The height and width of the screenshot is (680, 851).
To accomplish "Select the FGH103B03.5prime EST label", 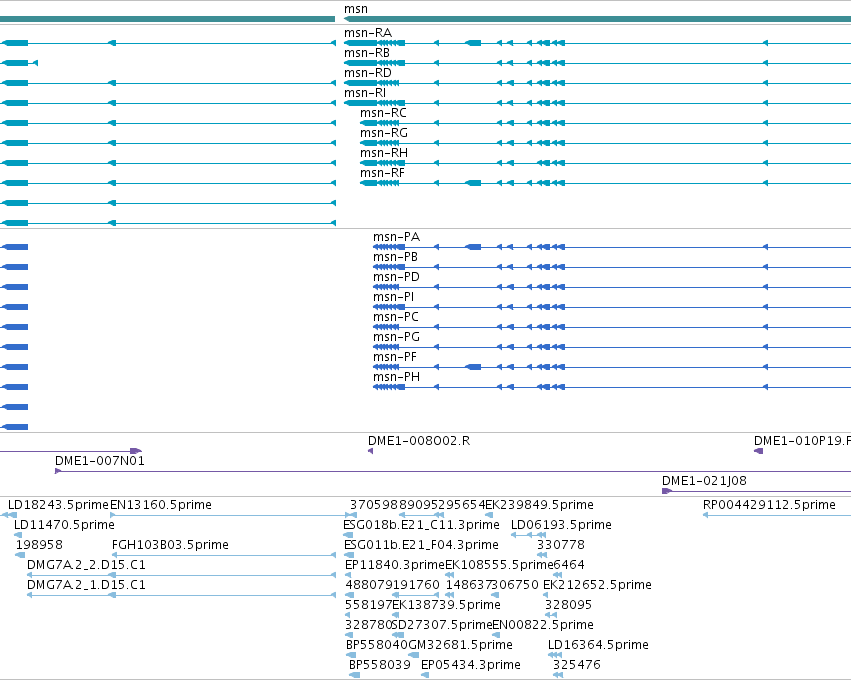I will click(x=170, y=545).
